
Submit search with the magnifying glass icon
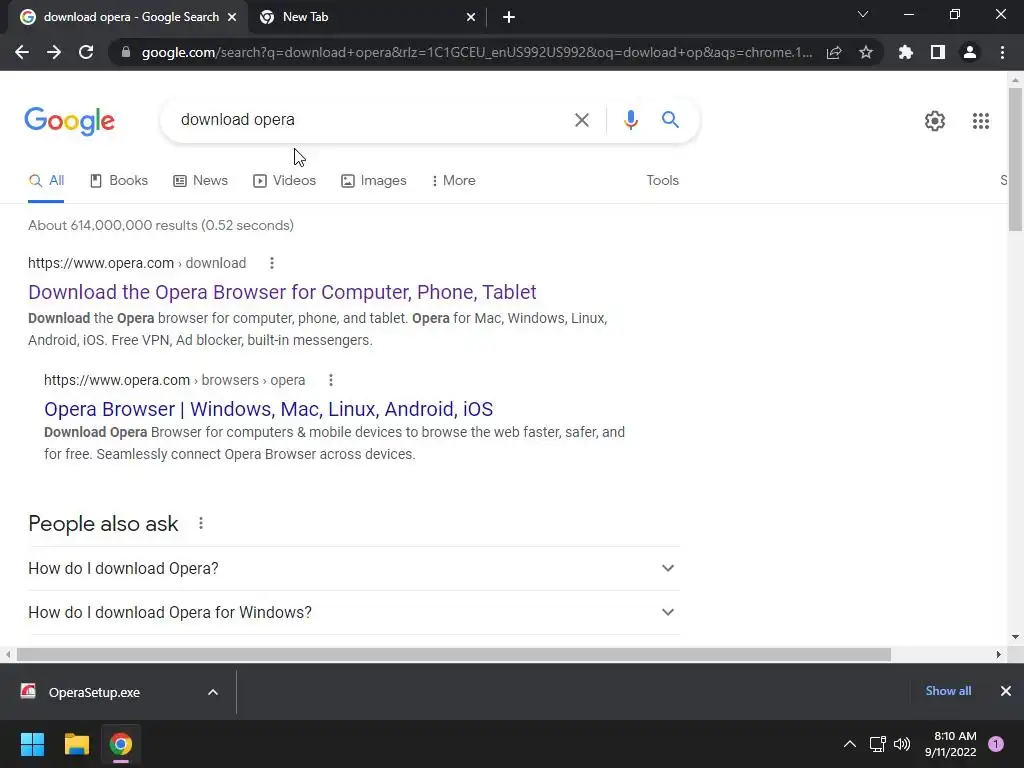click(671, 120)
